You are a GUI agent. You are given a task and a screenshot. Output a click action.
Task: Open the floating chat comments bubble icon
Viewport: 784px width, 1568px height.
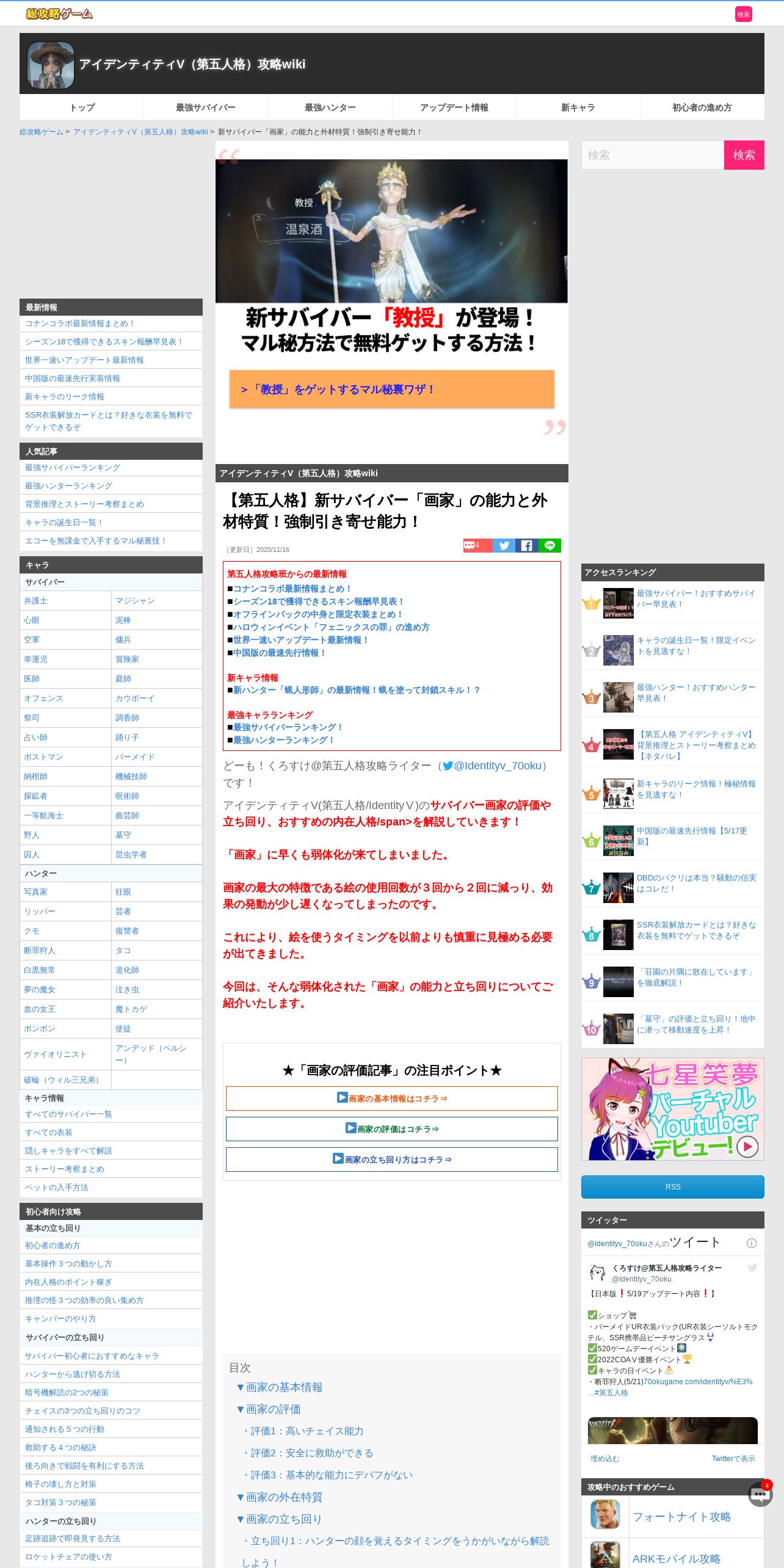(760, 1495)
